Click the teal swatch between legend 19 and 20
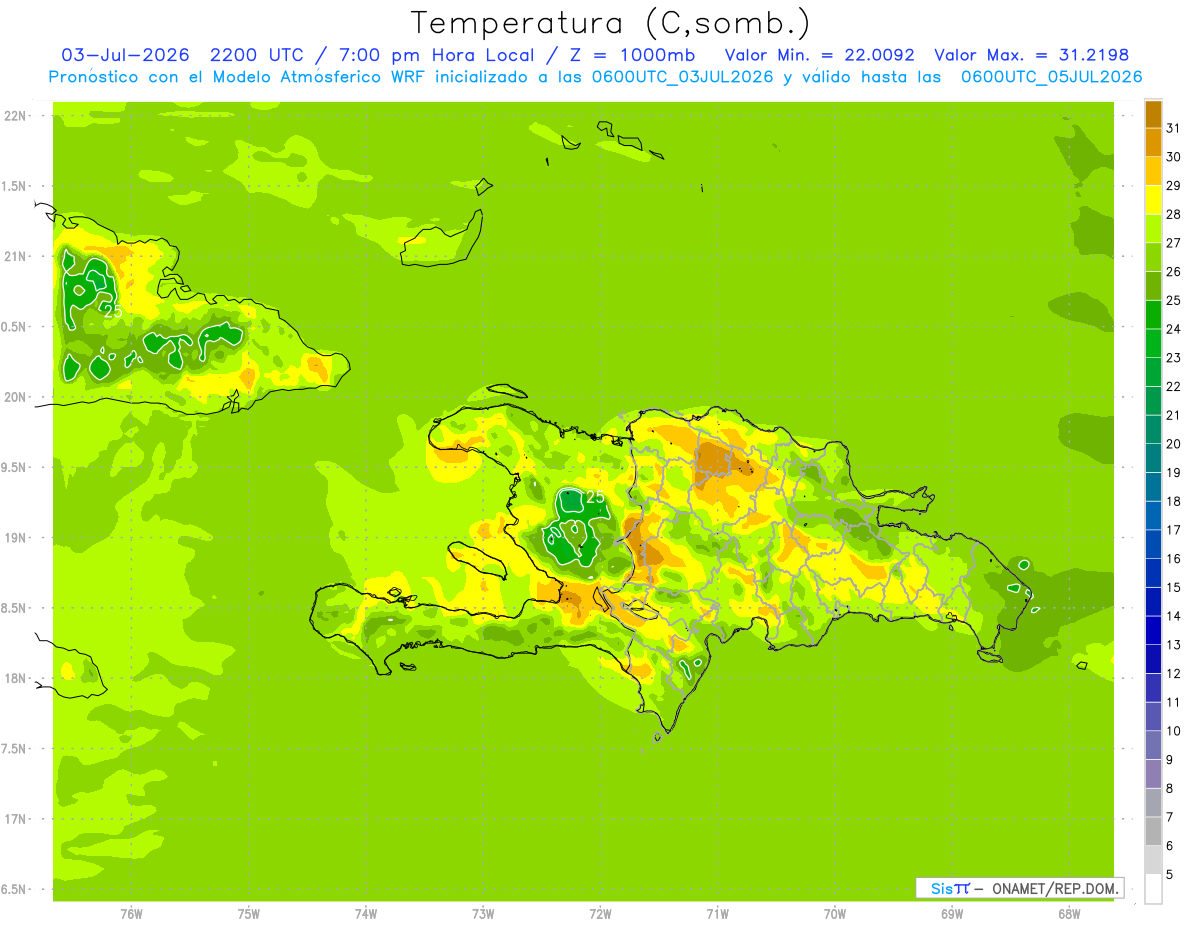This screenshot has width=1200, height=927. click(x=1153, y=458)
